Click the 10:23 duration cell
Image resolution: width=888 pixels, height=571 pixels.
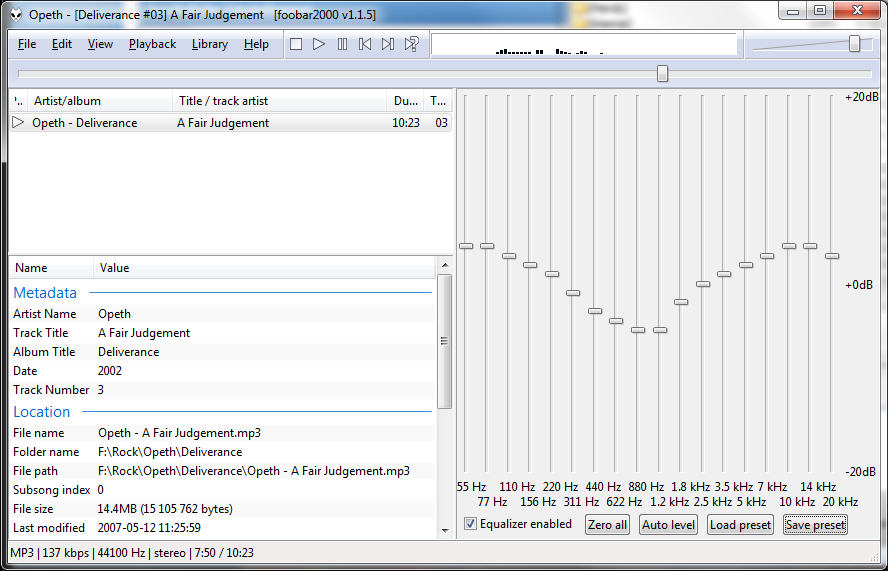pyautogui.click(x=406, y=123)
